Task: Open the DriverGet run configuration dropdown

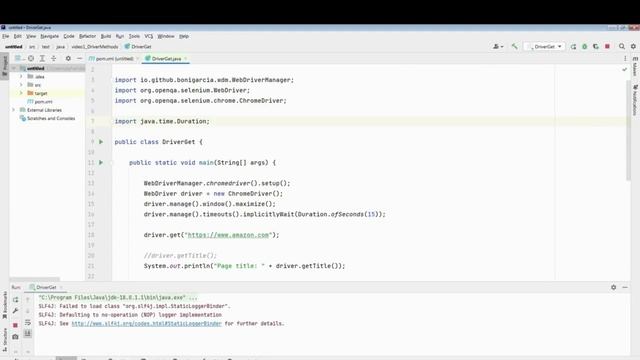Action: [545, 47]
